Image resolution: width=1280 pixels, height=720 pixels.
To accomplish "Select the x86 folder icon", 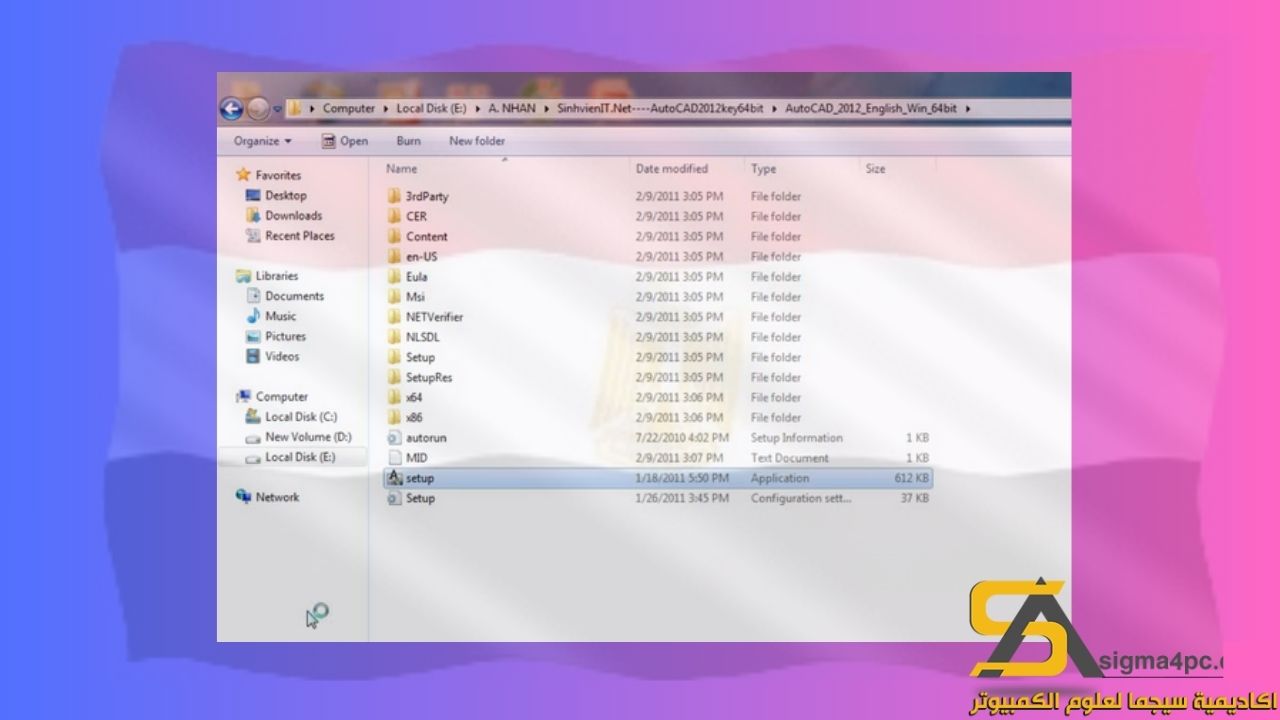I will click(394, 417).
